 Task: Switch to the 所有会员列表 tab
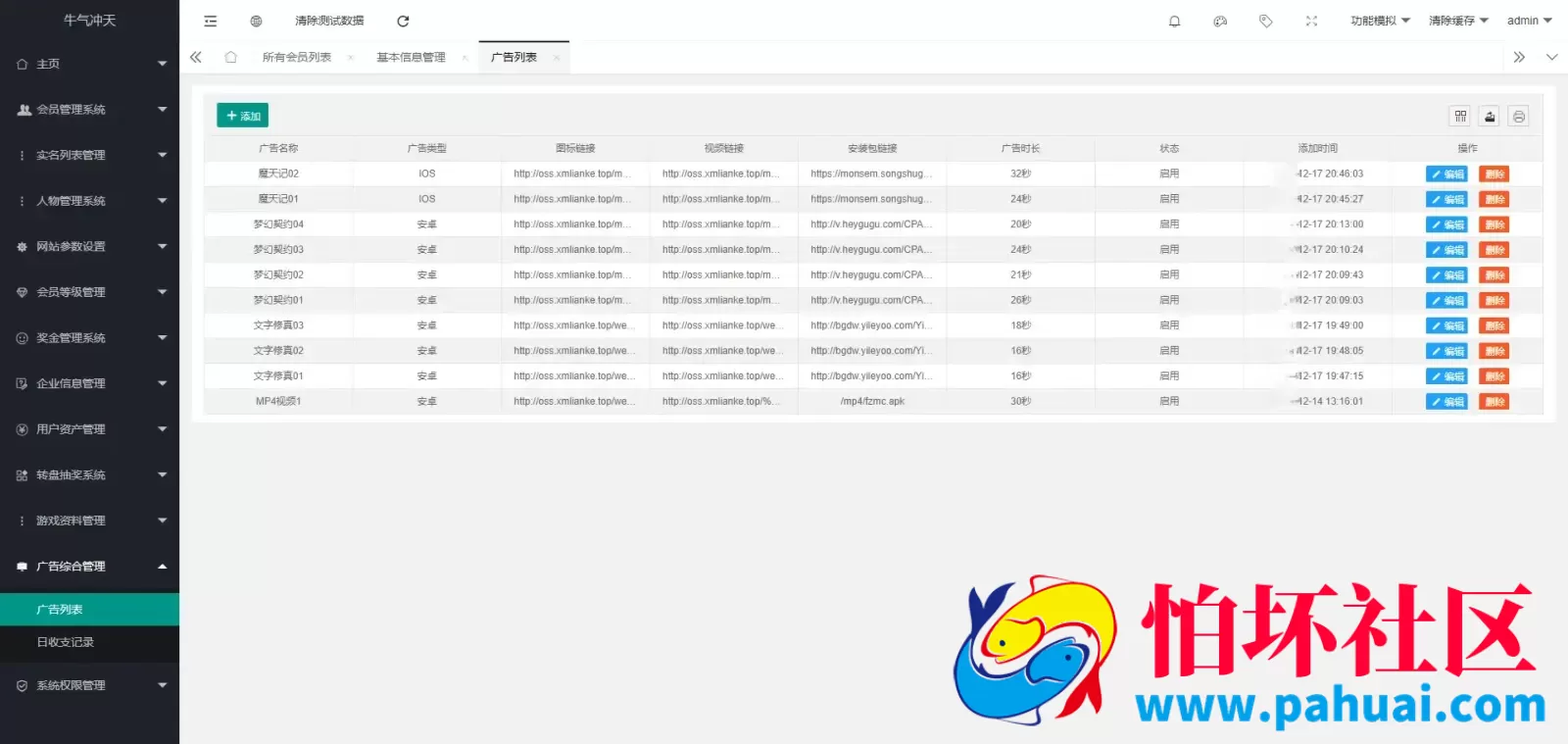pos(297,58)
